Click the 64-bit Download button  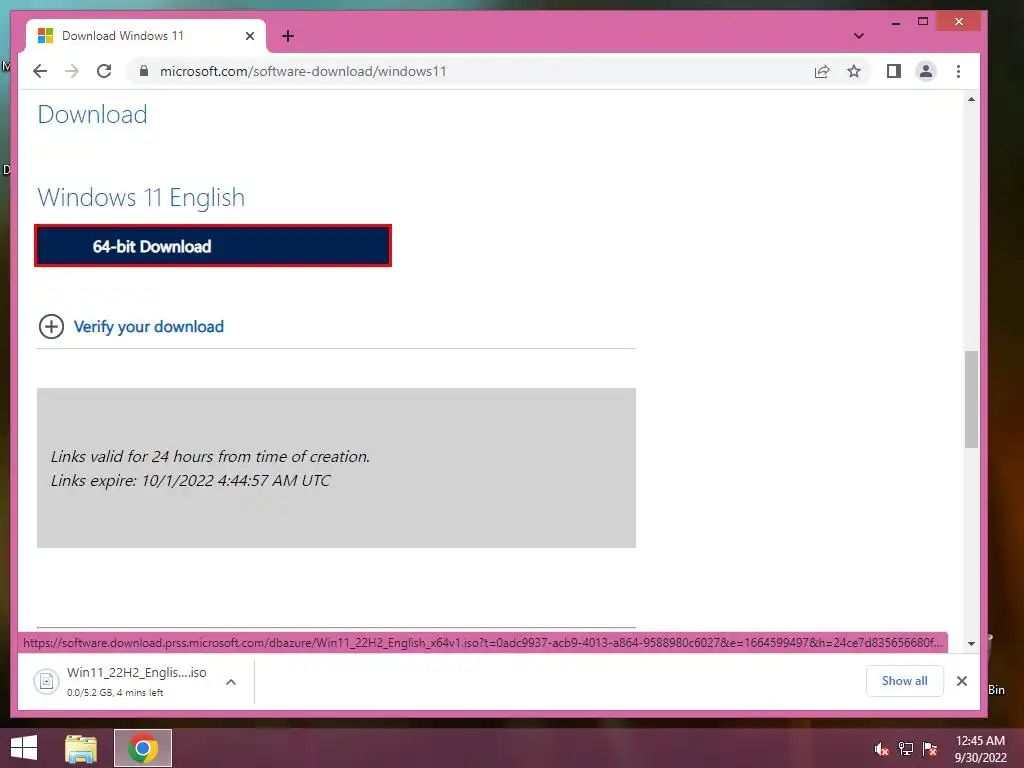[x=213, y=246]
